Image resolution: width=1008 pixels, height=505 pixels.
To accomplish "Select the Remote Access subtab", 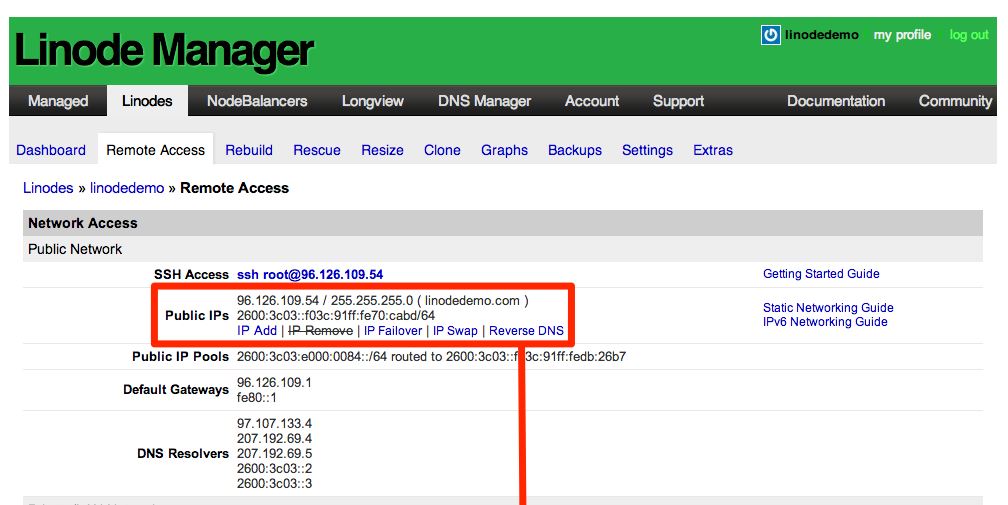I will 156,150.
